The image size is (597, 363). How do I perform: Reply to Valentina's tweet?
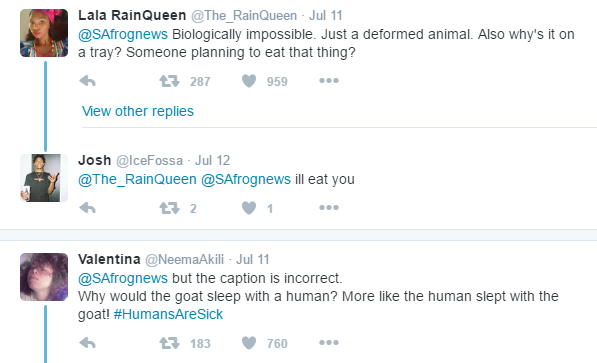(87, 343)
